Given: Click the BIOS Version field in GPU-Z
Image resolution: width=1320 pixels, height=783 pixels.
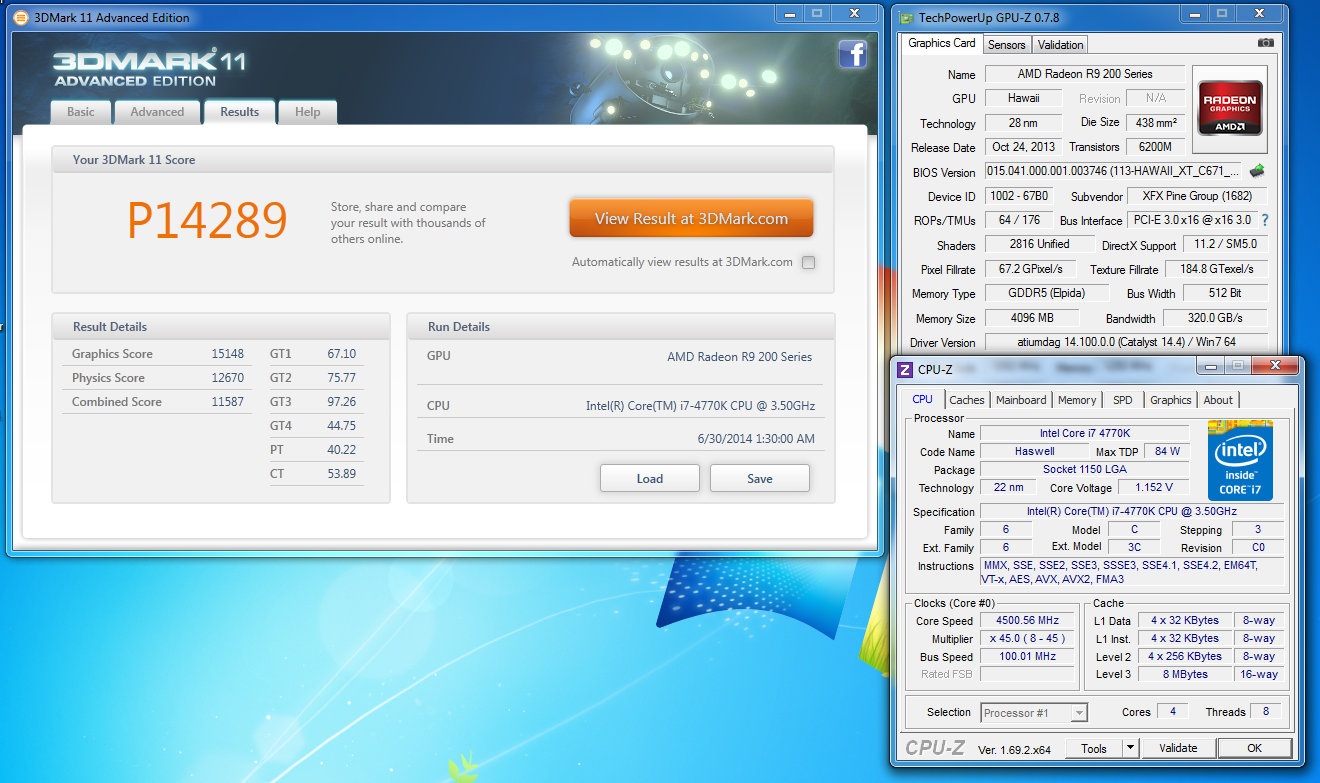Looking at the screenshot, I should tap(1114, 171).
